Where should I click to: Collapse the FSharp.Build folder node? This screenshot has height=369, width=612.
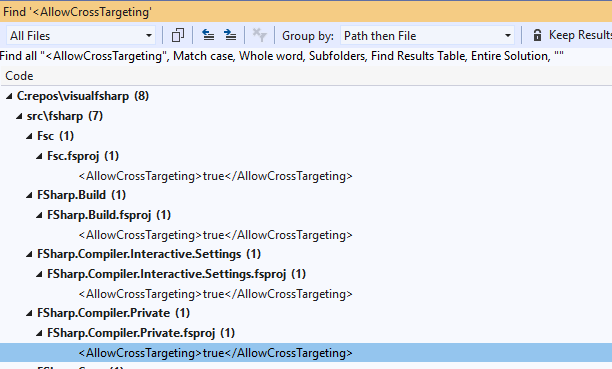coord(29,195)
